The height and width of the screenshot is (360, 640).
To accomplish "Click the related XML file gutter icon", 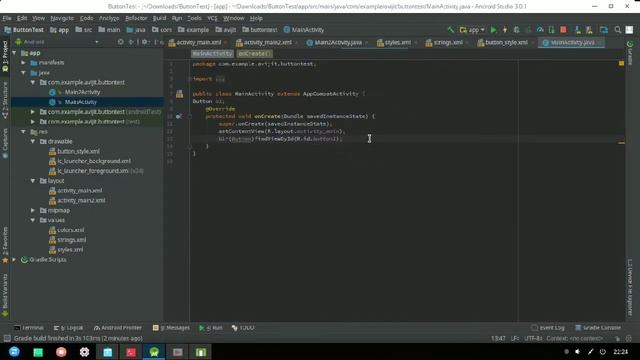I will 180,94.
